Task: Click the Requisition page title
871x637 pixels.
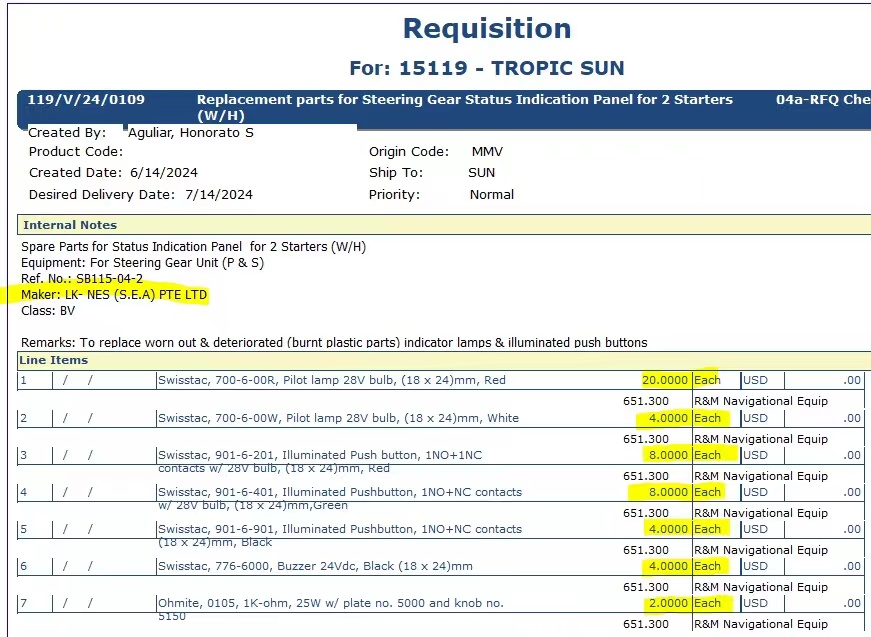Action: point(487,28)
